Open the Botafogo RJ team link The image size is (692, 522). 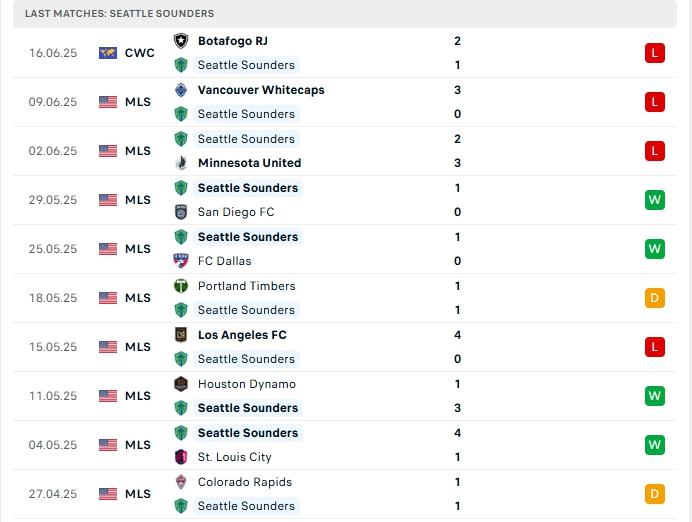point(232,41)
